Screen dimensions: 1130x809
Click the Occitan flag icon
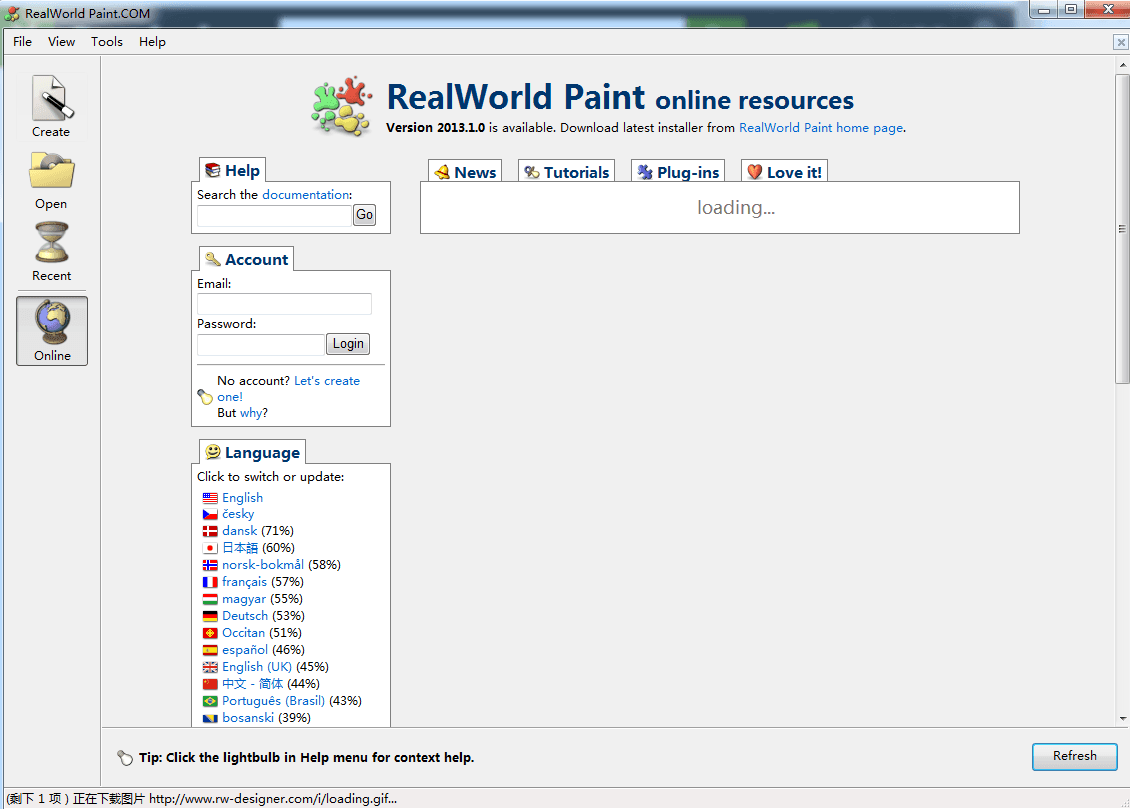210,633
